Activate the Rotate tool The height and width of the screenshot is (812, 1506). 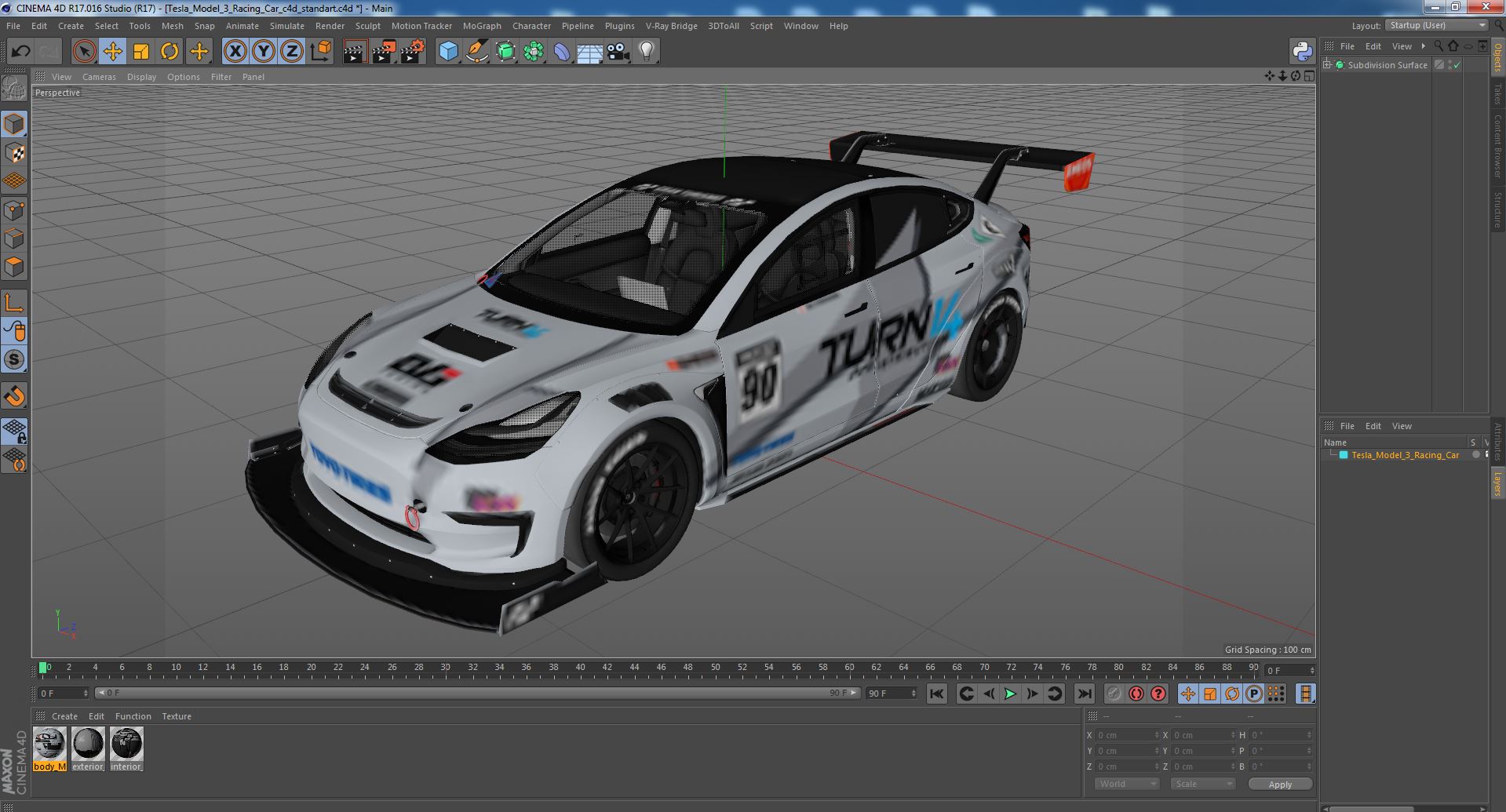tap(170, 52)
